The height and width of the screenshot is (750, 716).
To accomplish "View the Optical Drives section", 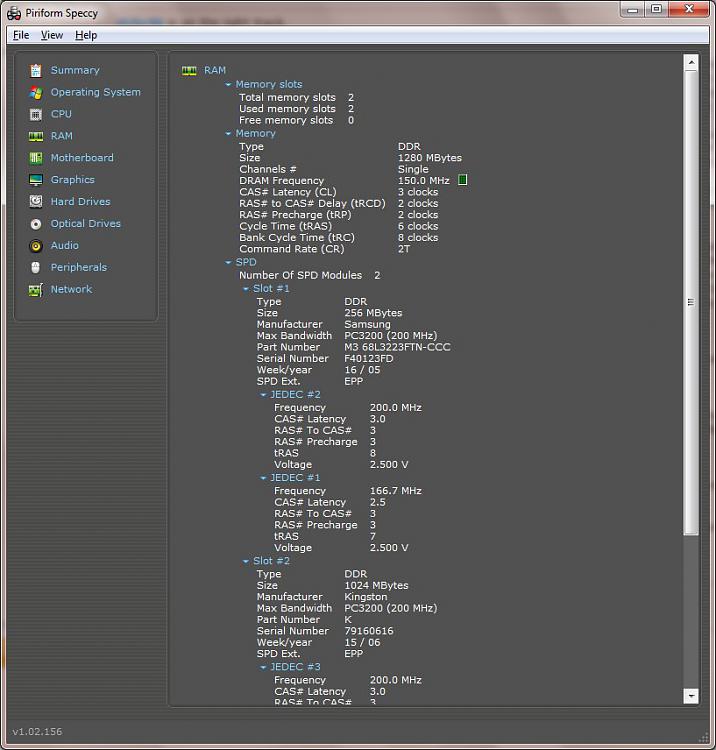I will click(x=86, y=224).
